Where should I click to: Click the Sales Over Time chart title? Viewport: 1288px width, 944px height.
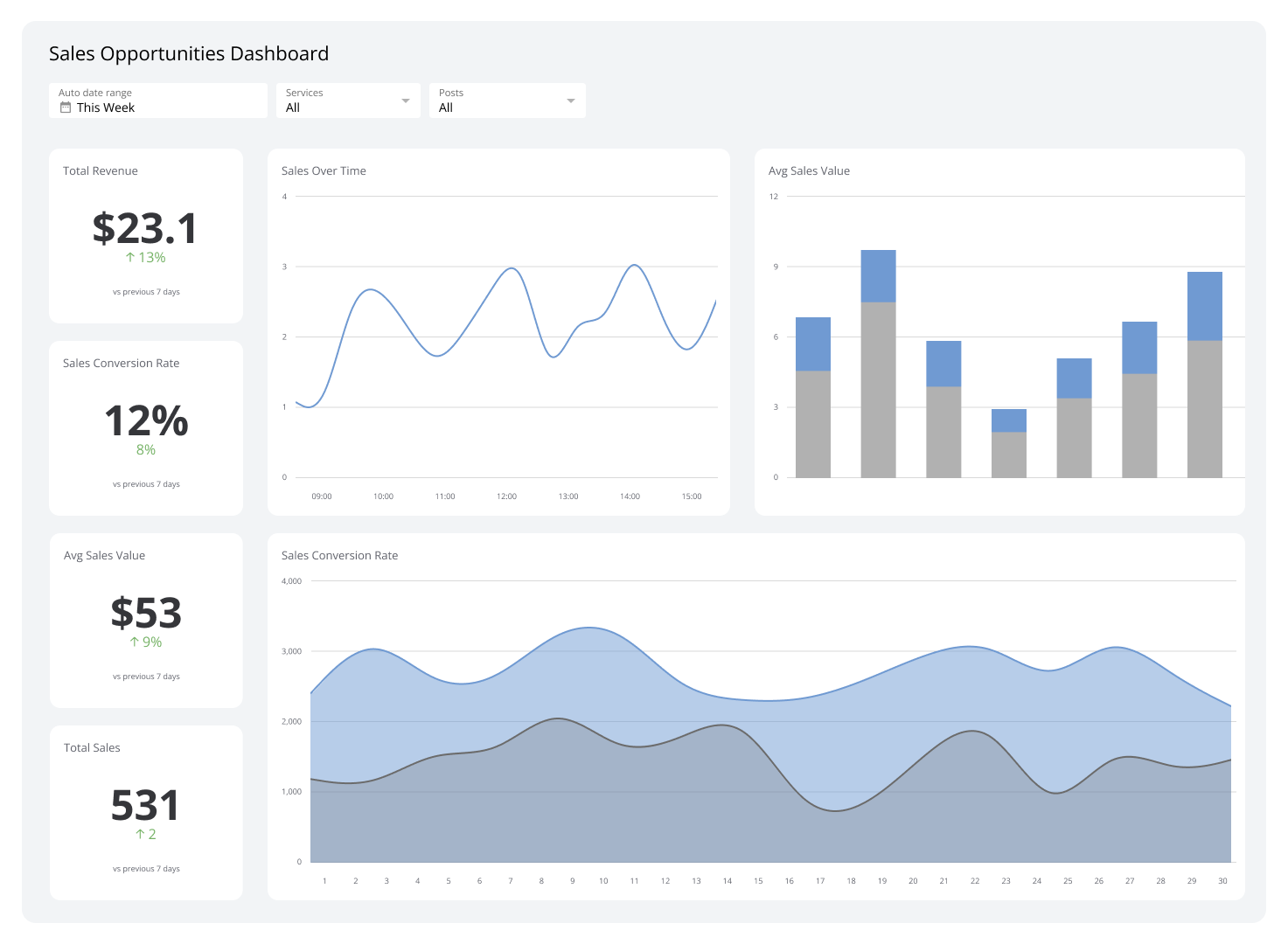[324, 170]
